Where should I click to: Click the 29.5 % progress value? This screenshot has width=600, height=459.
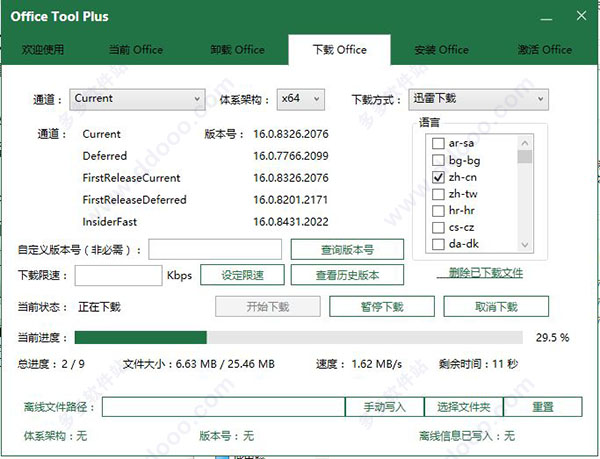[552, 338]
